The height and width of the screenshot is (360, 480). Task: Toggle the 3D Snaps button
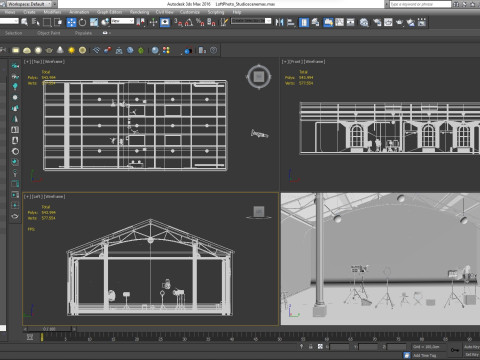178,22
